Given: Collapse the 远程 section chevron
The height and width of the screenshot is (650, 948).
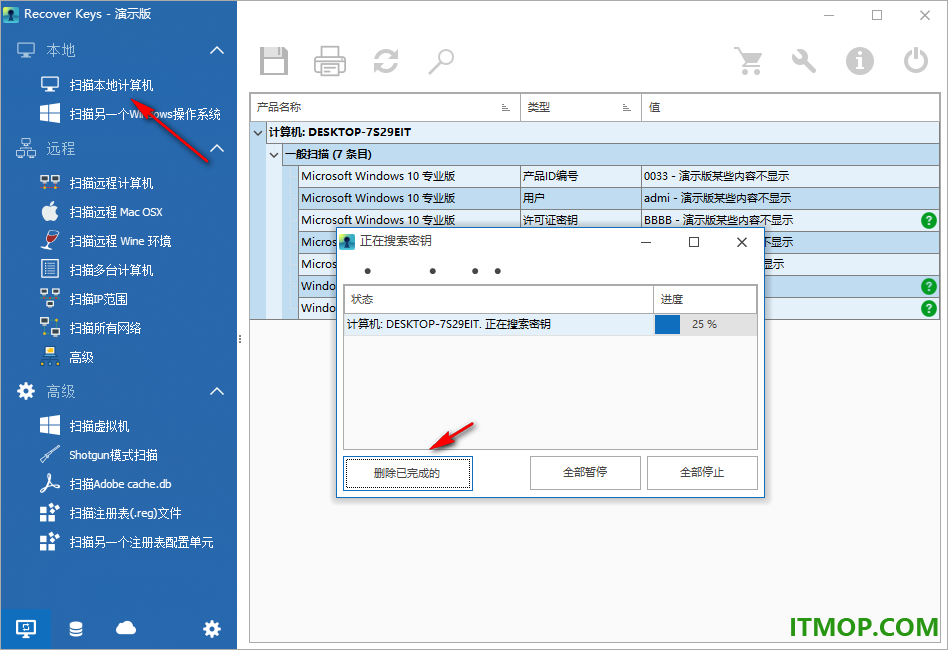Looking at the screenshot, I should tap(217, 148).
